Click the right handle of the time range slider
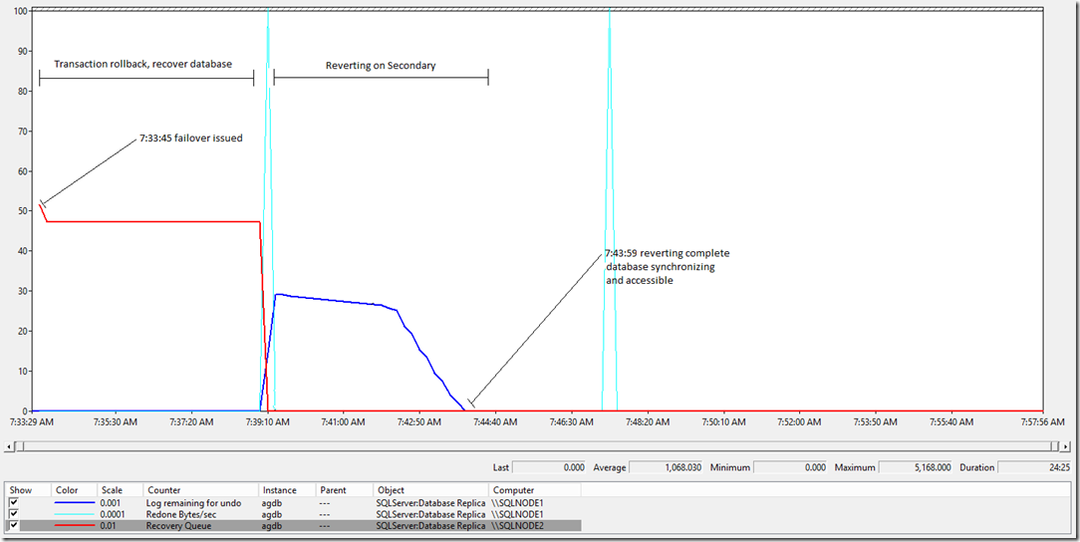 click(1056, 447)
